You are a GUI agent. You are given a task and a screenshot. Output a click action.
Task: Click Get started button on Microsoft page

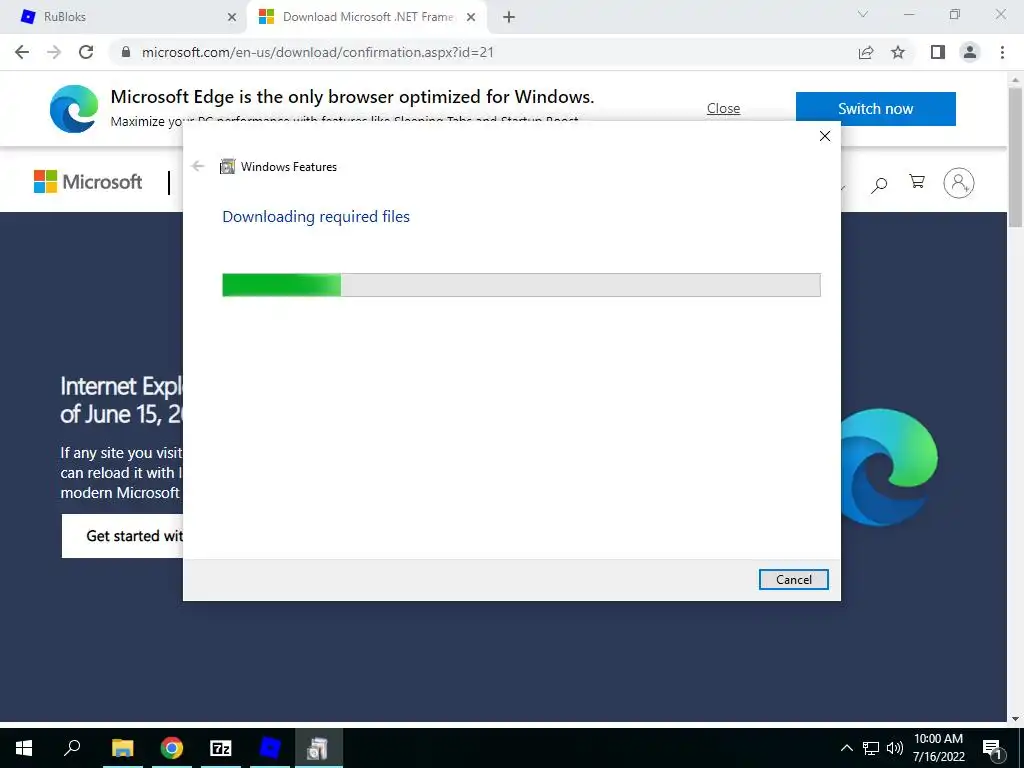[123, 536]
